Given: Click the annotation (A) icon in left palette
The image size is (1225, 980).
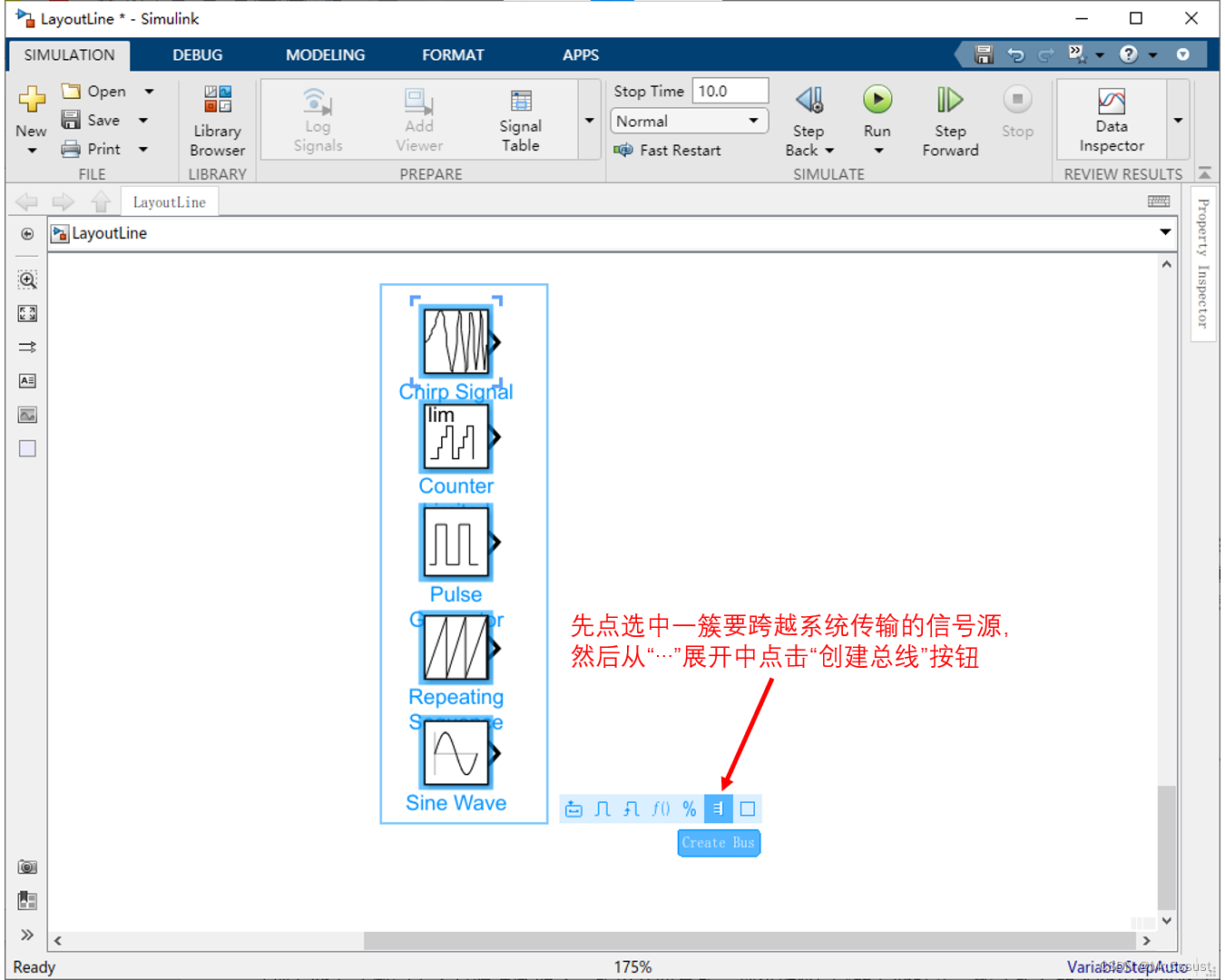Looking at the screenshot, I should pyautogui.click(x=27, y=381).
